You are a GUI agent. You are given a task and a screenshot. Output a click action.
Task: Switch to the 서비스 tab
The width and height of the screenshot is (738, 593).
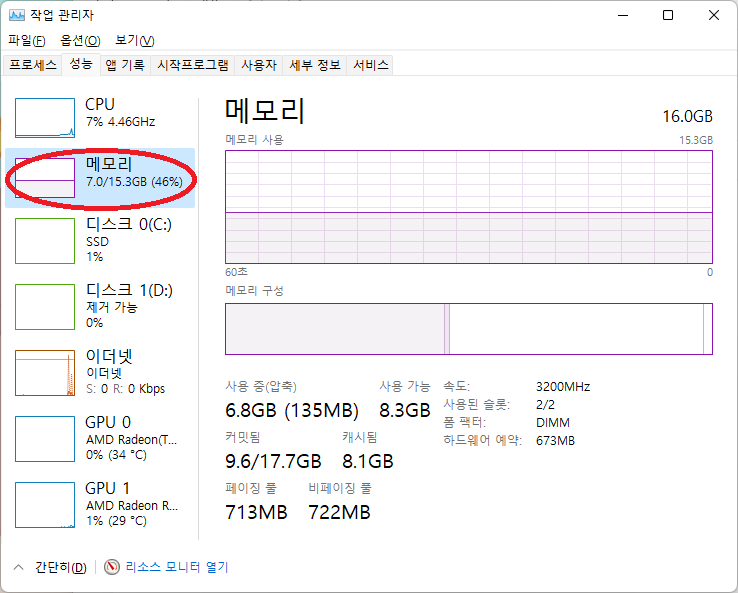tap(371, 65)
